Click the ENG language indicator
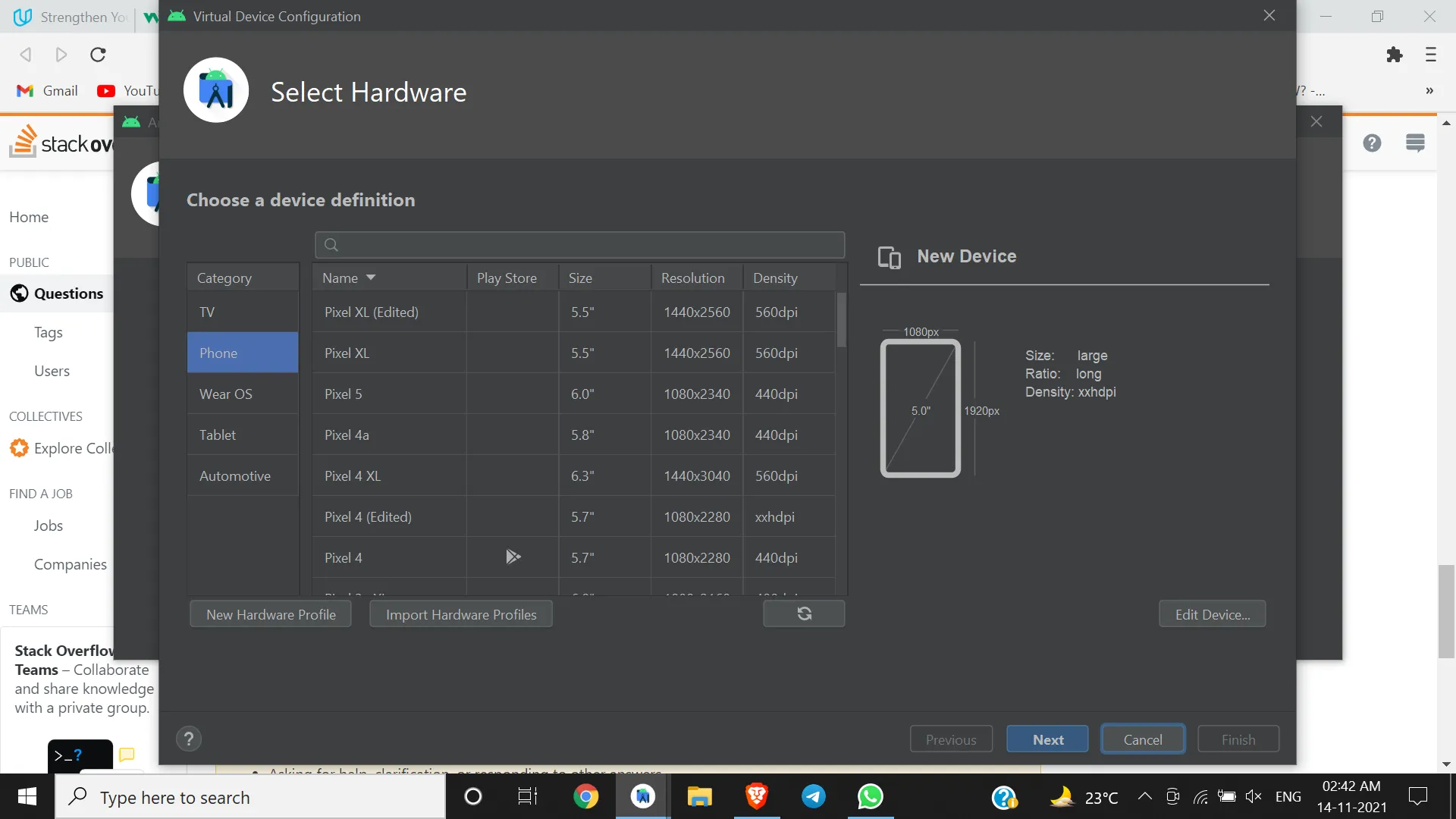The image size is (1456, 819). pos(1288,796)
